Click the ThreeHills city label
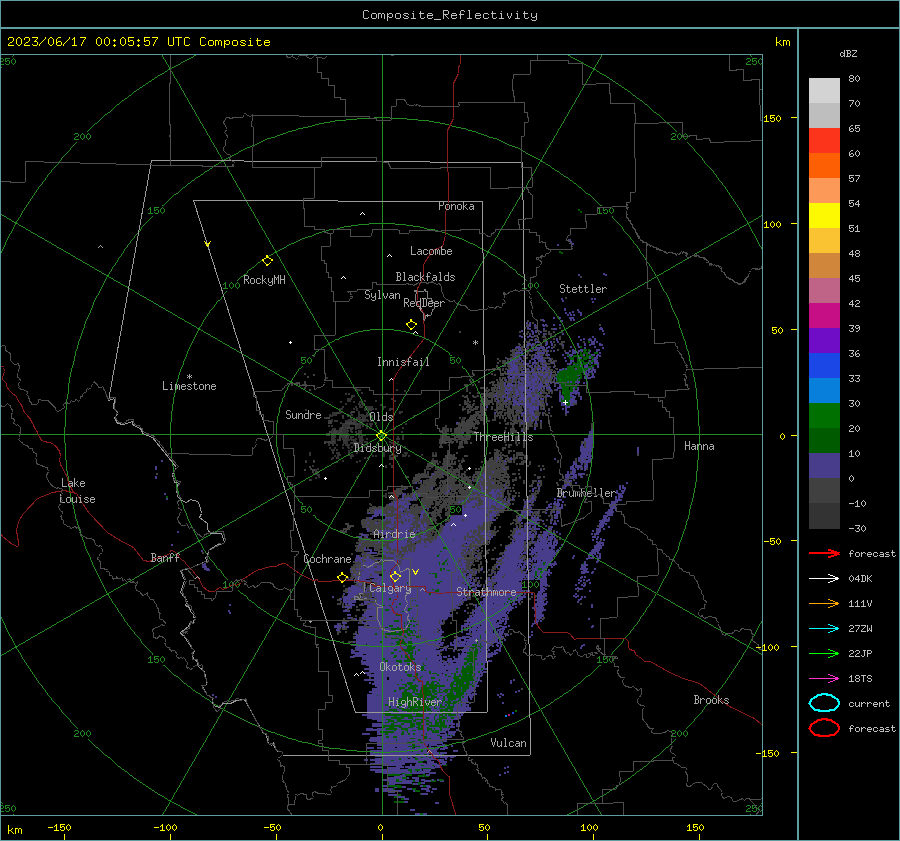This screenshot has height=841, width=900. pyautogui.click(x=503, y=437)
